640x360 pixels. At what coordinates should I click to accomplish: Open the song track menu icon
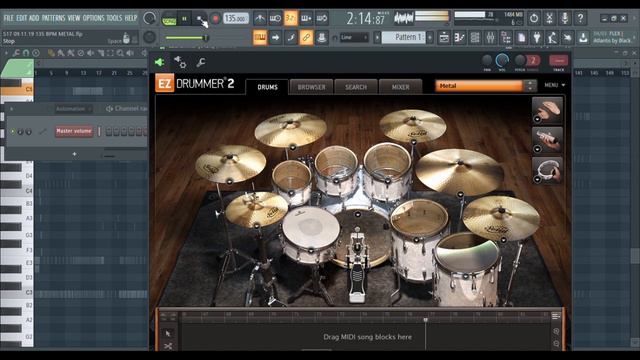[556, 316]
